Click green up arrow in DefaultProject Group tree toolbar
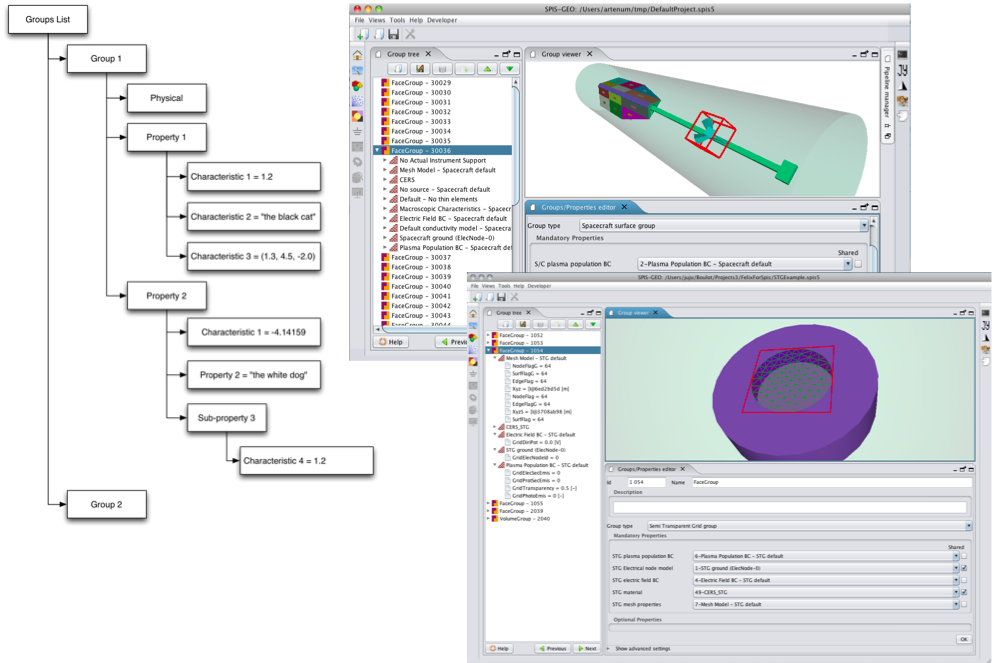The image size is (993, 663). (487, 69)
